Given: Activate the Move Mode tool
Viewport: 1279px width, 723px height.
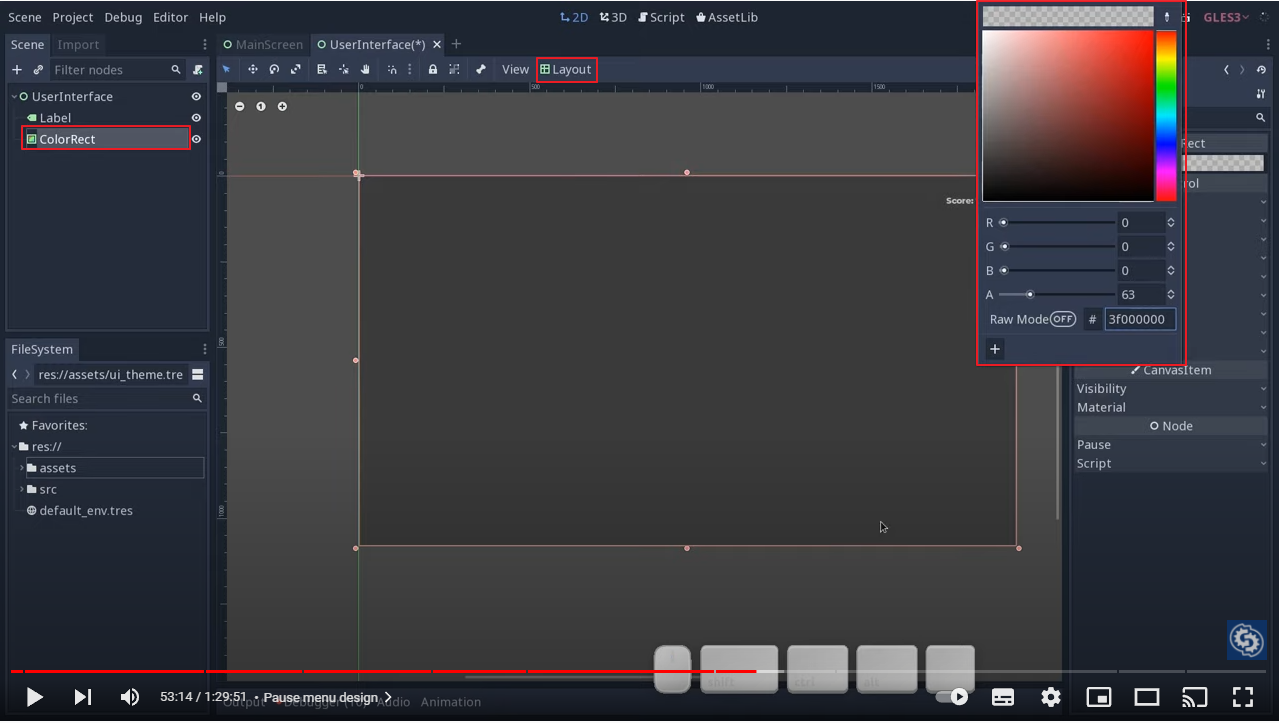Looking at the screenshot, I should point(252,69).
